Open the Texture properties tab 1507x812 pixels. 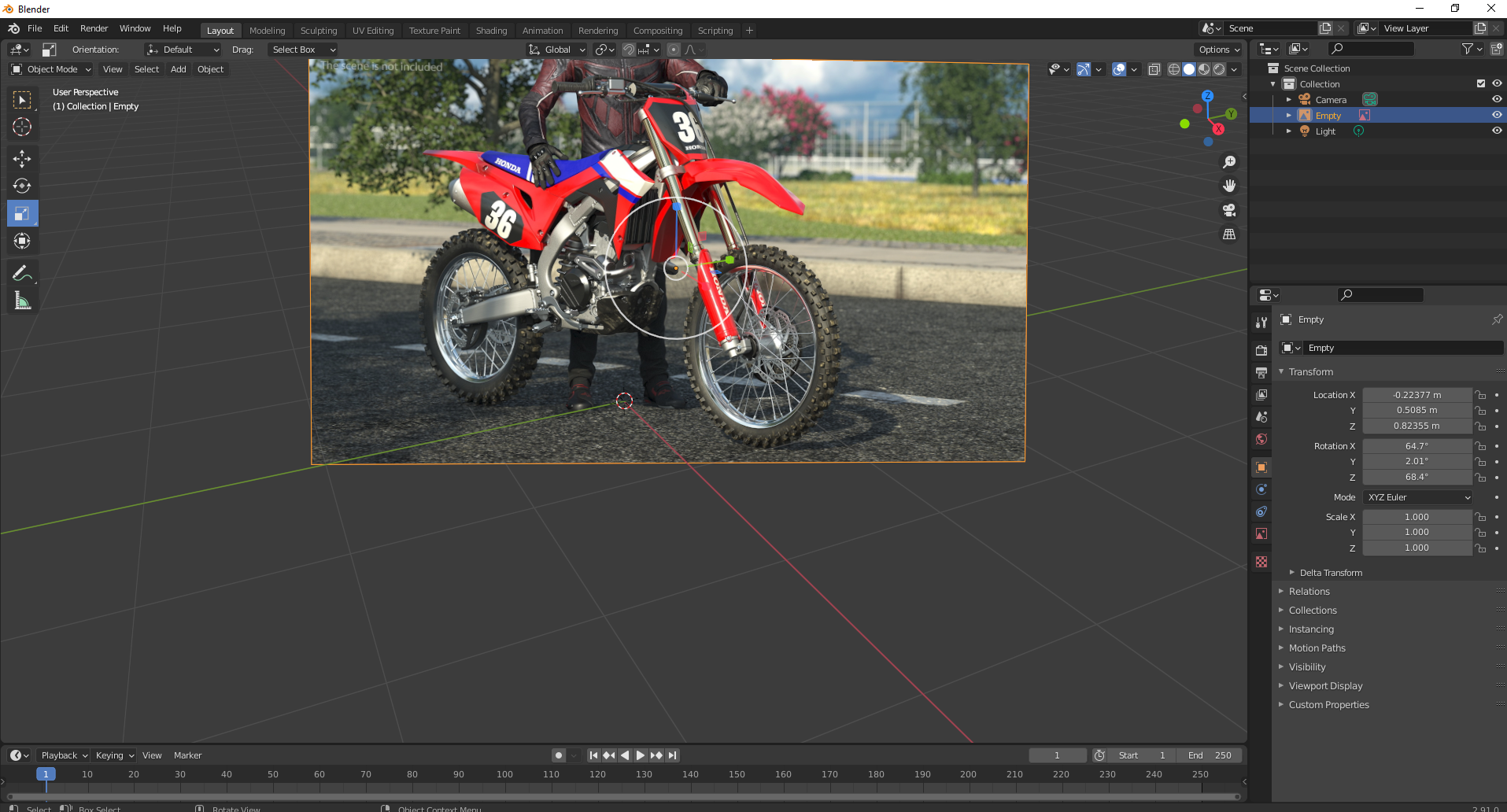pos(1261,562)
